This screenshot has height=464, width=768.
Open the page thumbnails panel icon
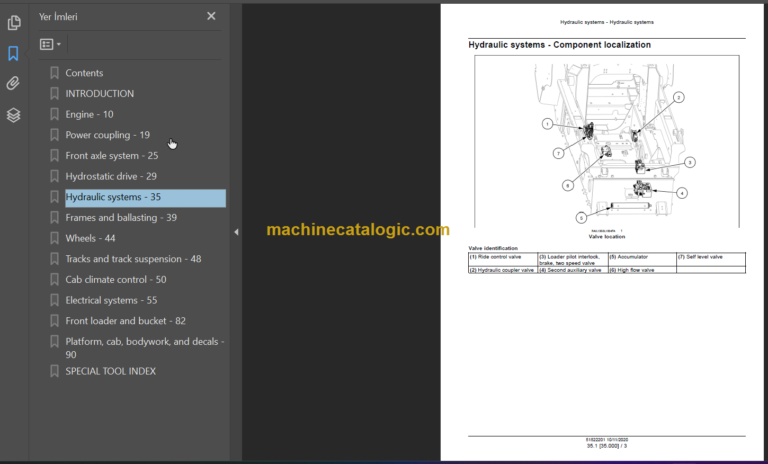pyautogui.click(x=14, y=23)
